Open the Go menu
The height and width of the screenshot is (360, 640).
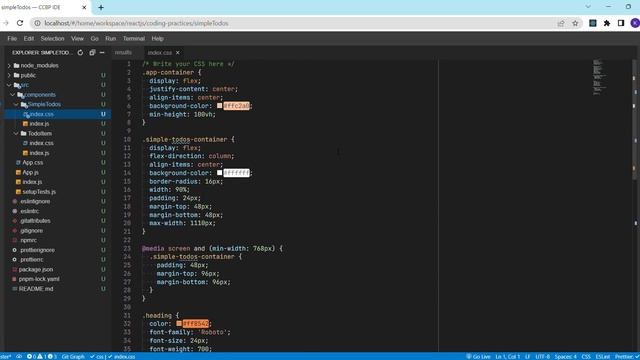(95, 38)
